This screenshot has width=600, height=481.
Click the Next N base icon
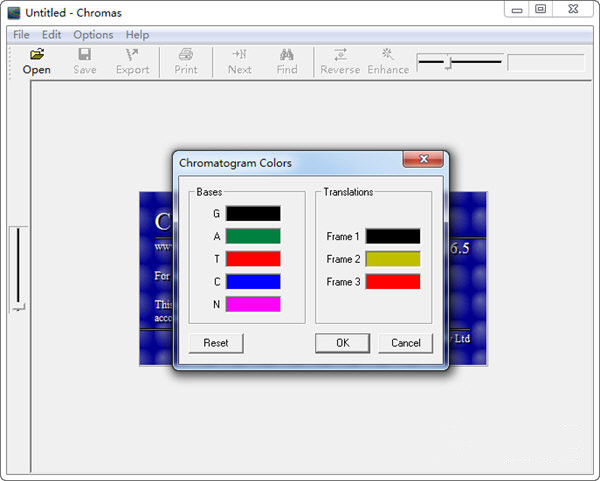point(240,54)
